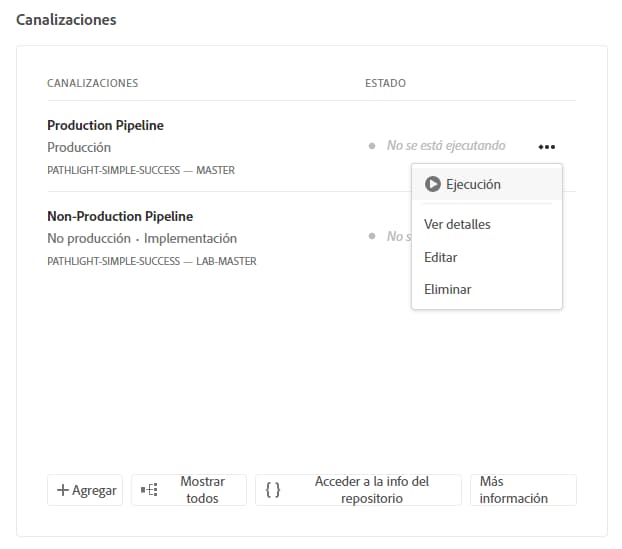Open Acceder a la info del repositorio
Screen dimensions: 622x549
click(358, 490)
